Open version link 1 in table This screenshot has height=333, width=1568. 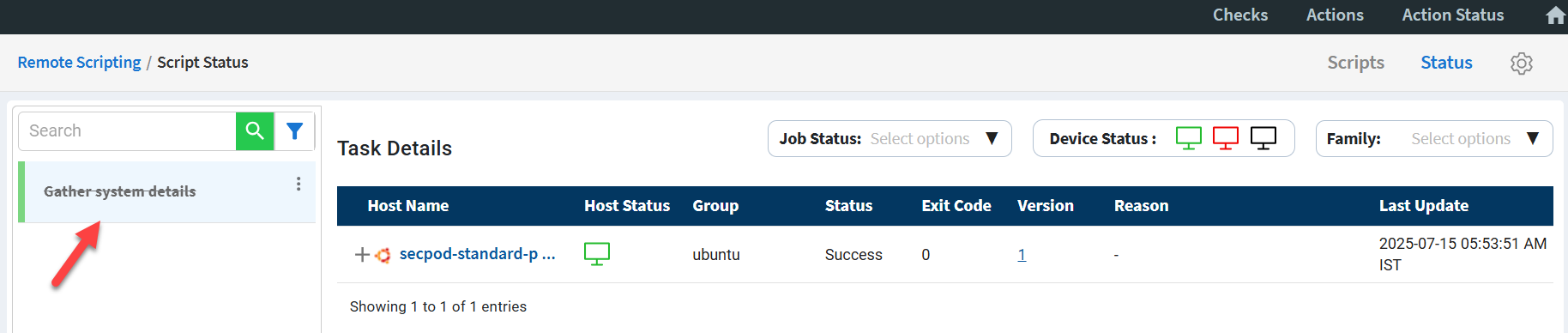1022,255
